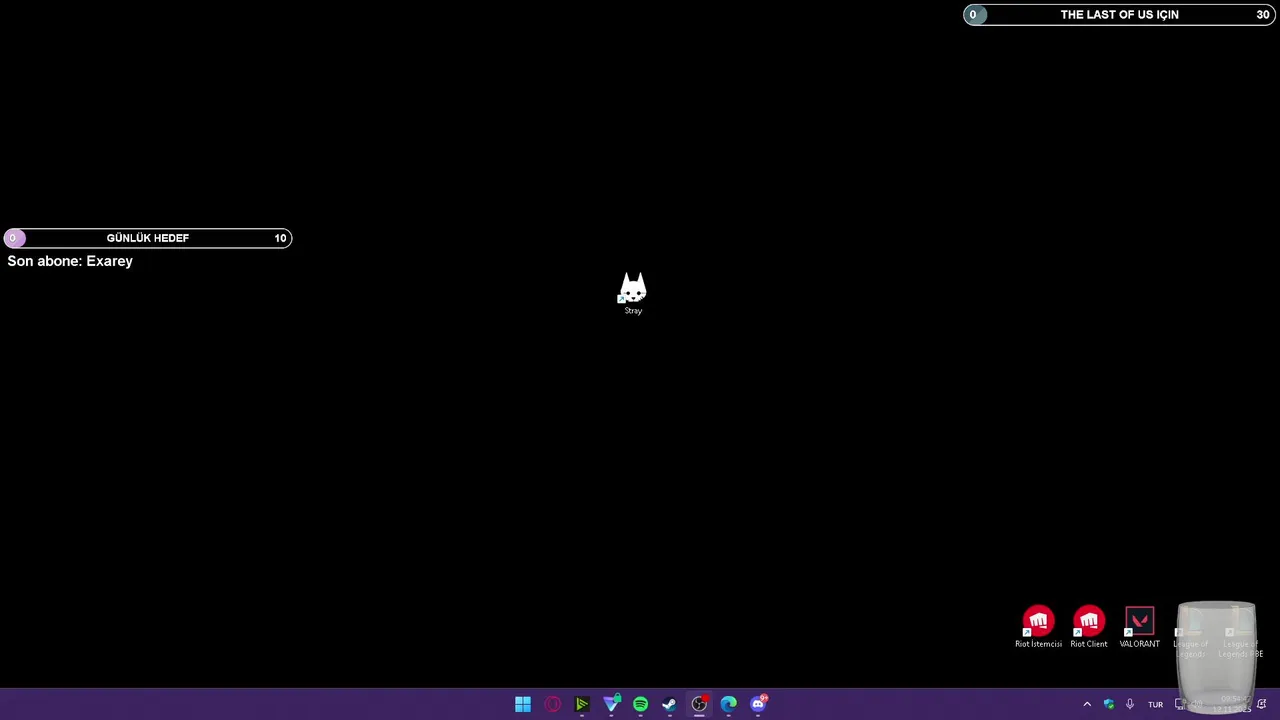This screenshot has height=720, width=1280.
Task: Open Windows Security tray icon
Action: point(1108,704)
